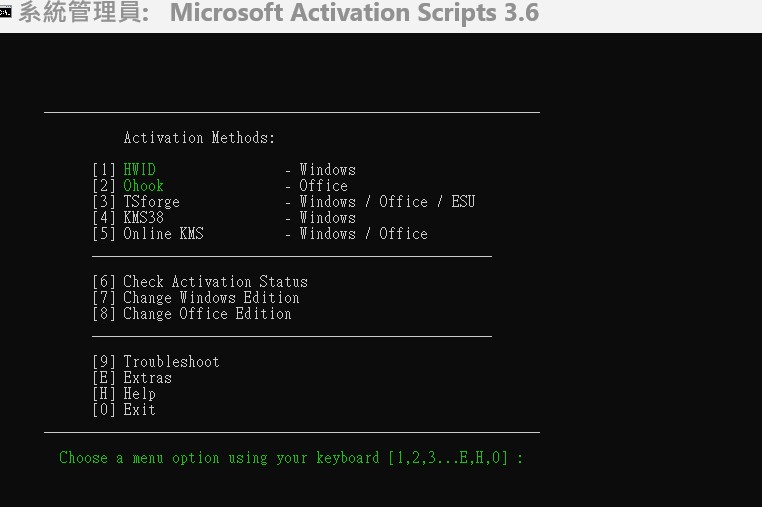Choose the KMS38 Windows option
Screen dimensions: 762x507
click(x=143, y=218)
